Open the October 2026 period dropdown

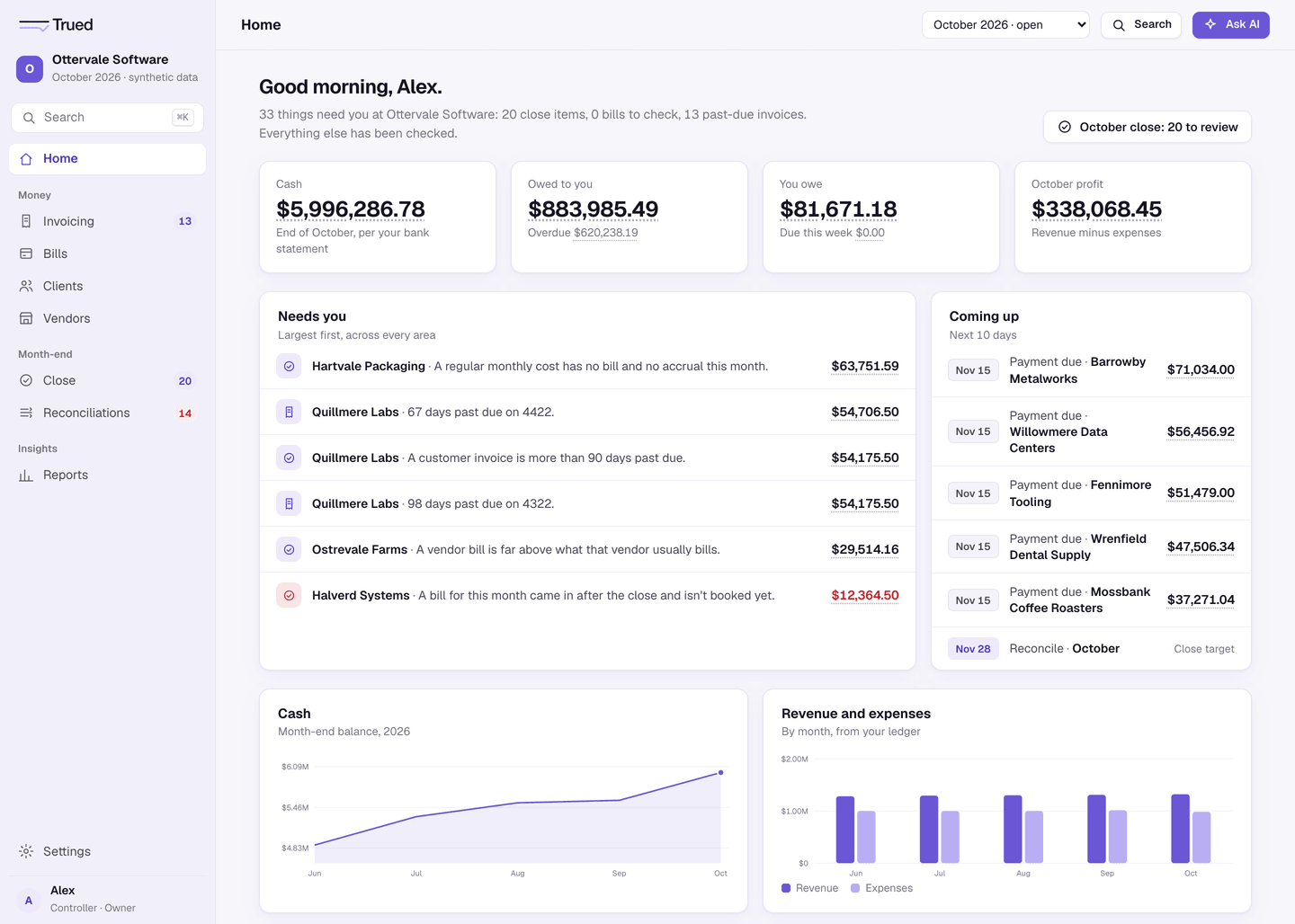click(1005, 25)
